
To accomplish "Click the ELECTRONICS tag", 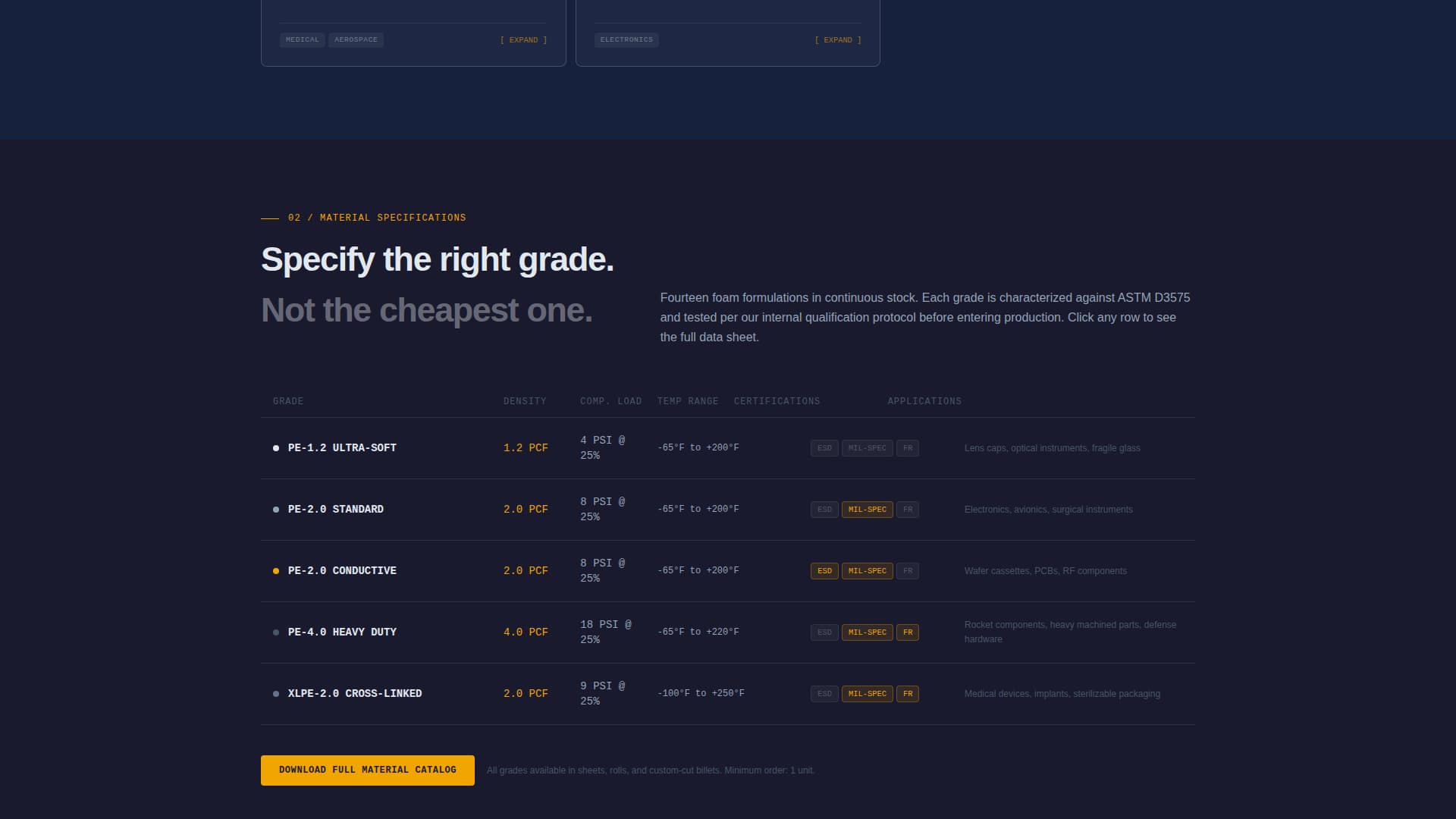I will (x=626, y=39).
